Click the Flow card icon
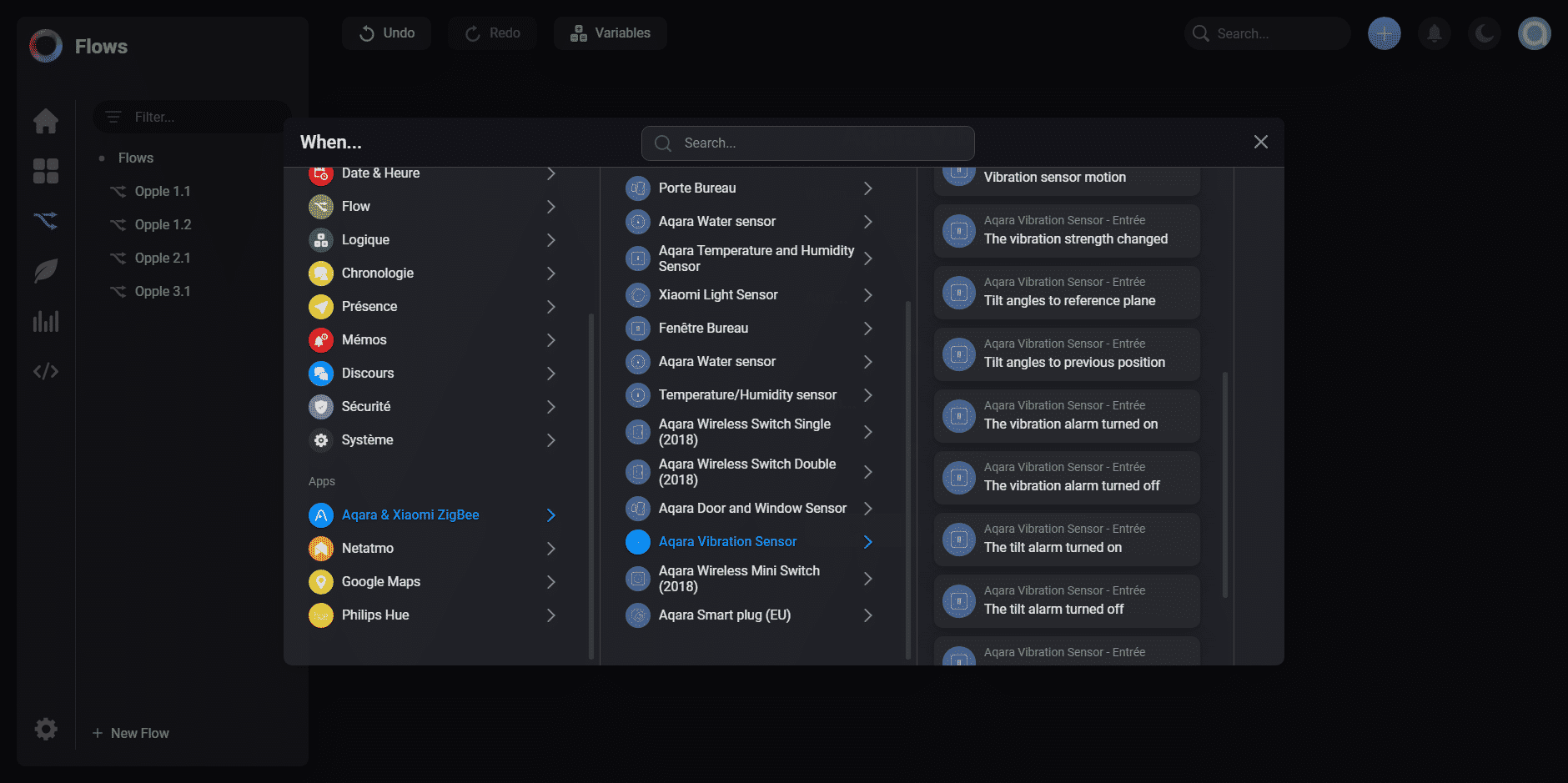The image size is (1568, 783). 321,207
